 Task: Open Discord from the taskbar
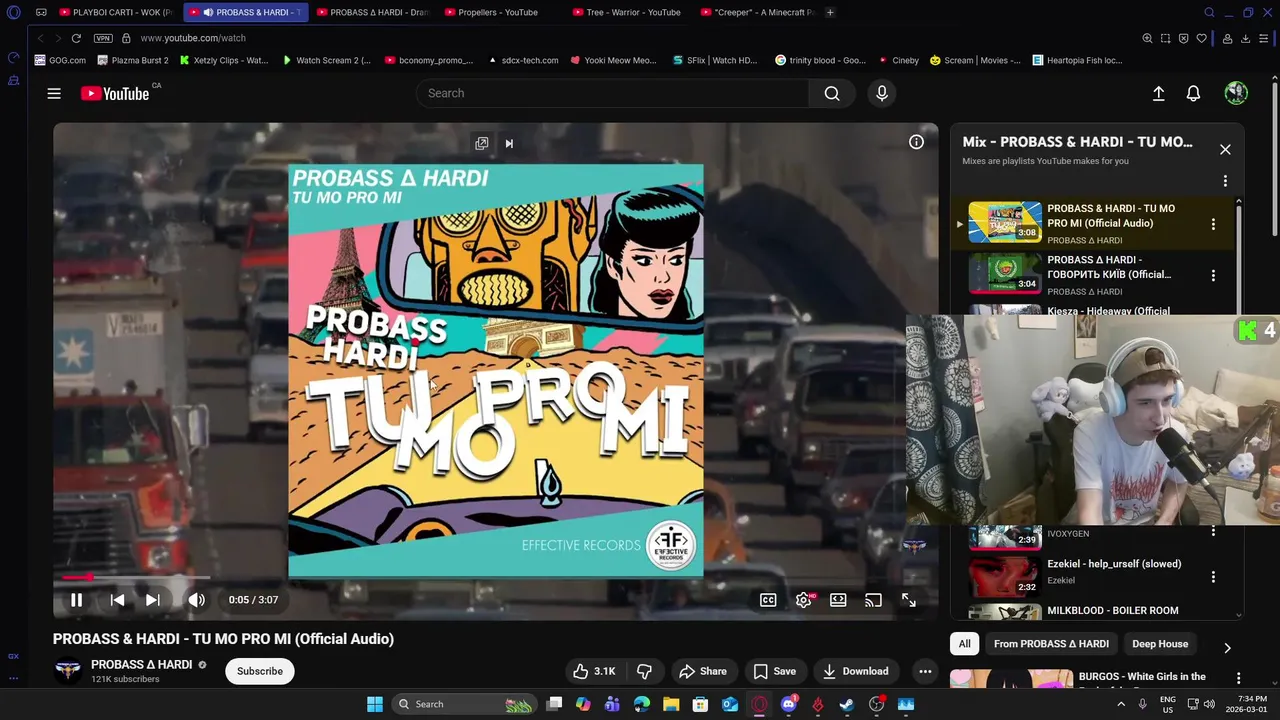click(788, 704)
